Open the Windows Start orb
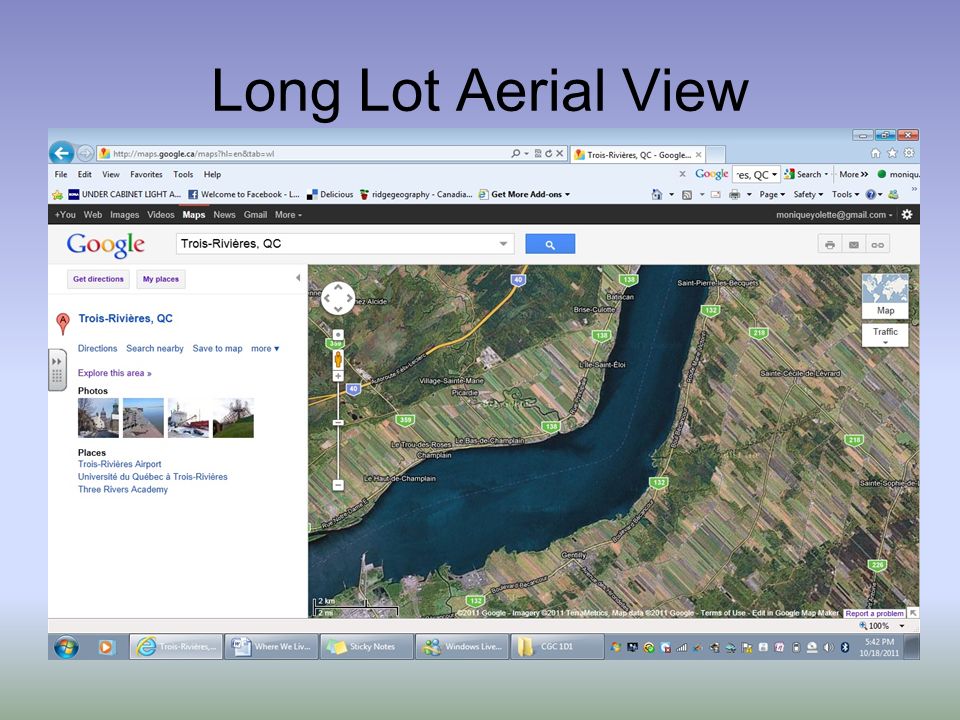Viewport: 960px width, 720px height. [x=66, y=647]
